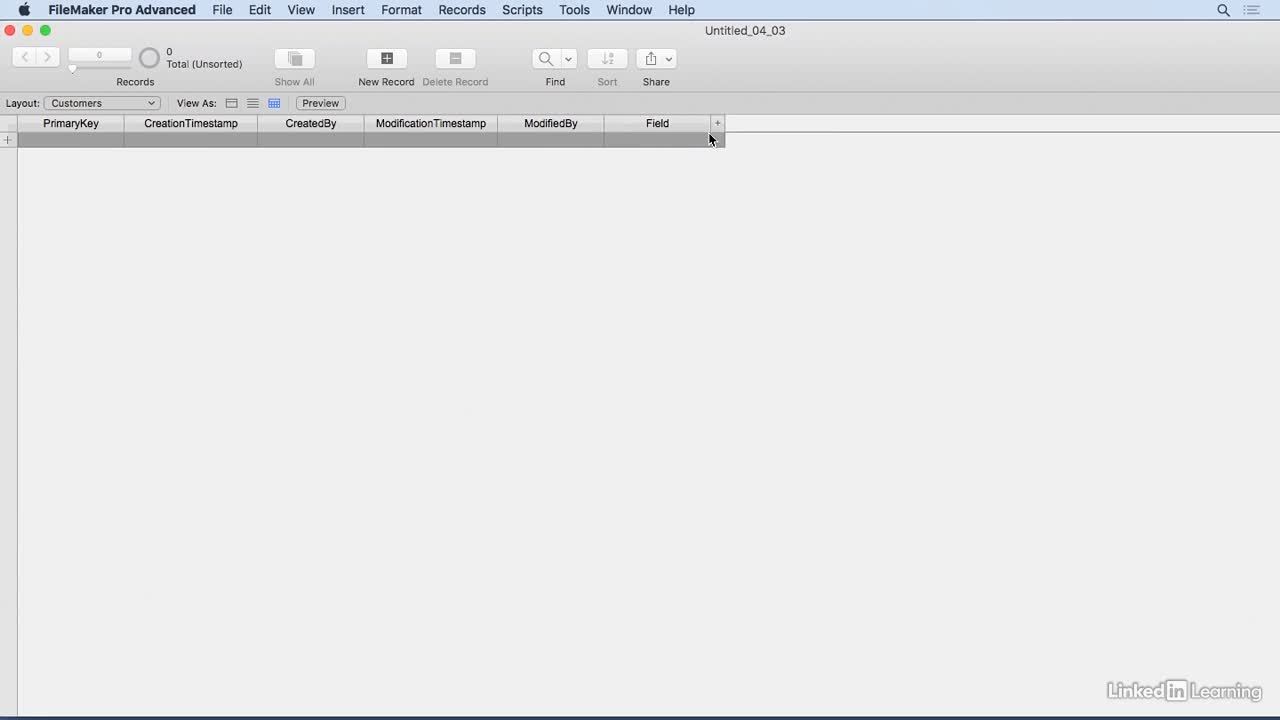
Task: Click the Share toolbar icon
Action: click(x=650, y=59)
